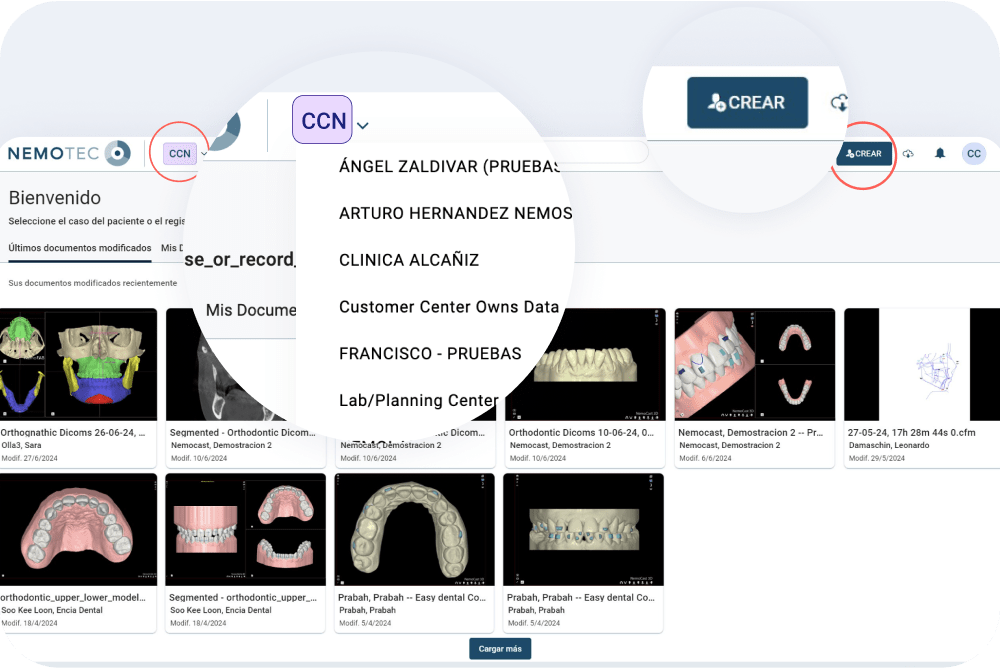This screenshot has width=1000, height=668.
Task: Click the enlarged CREAR button in magnifier
Action: [x=747, y=103]
